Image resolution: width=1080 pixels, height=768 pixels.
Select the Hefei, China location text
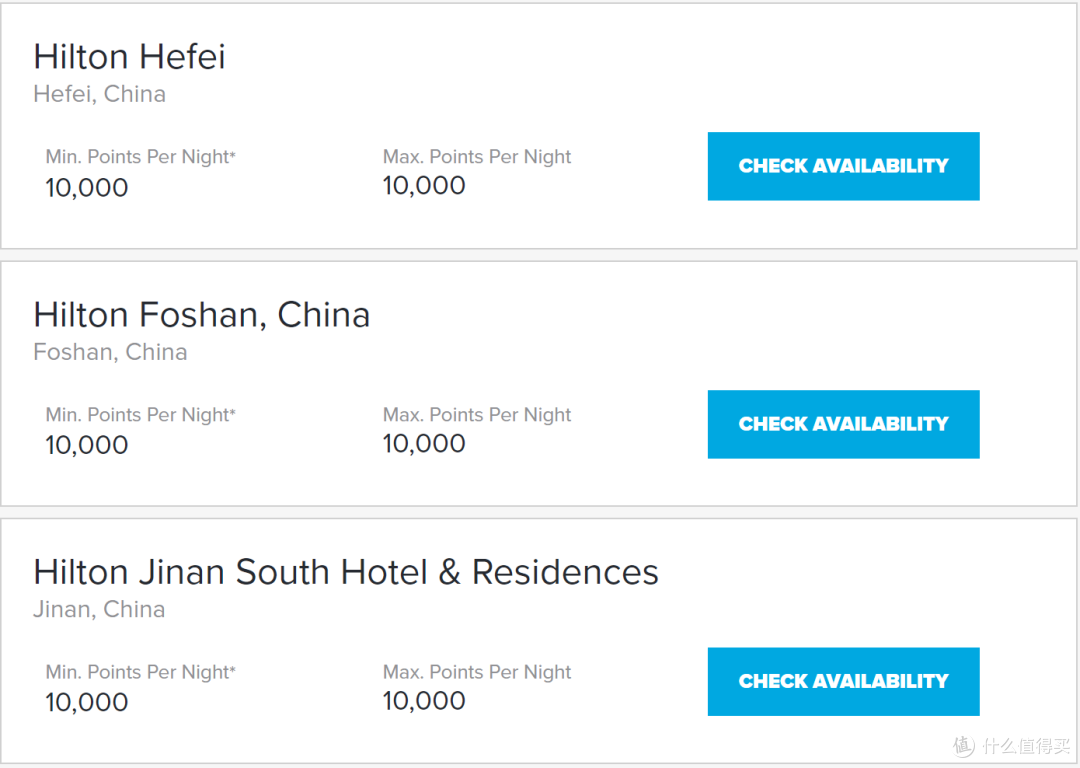point(100,94)
